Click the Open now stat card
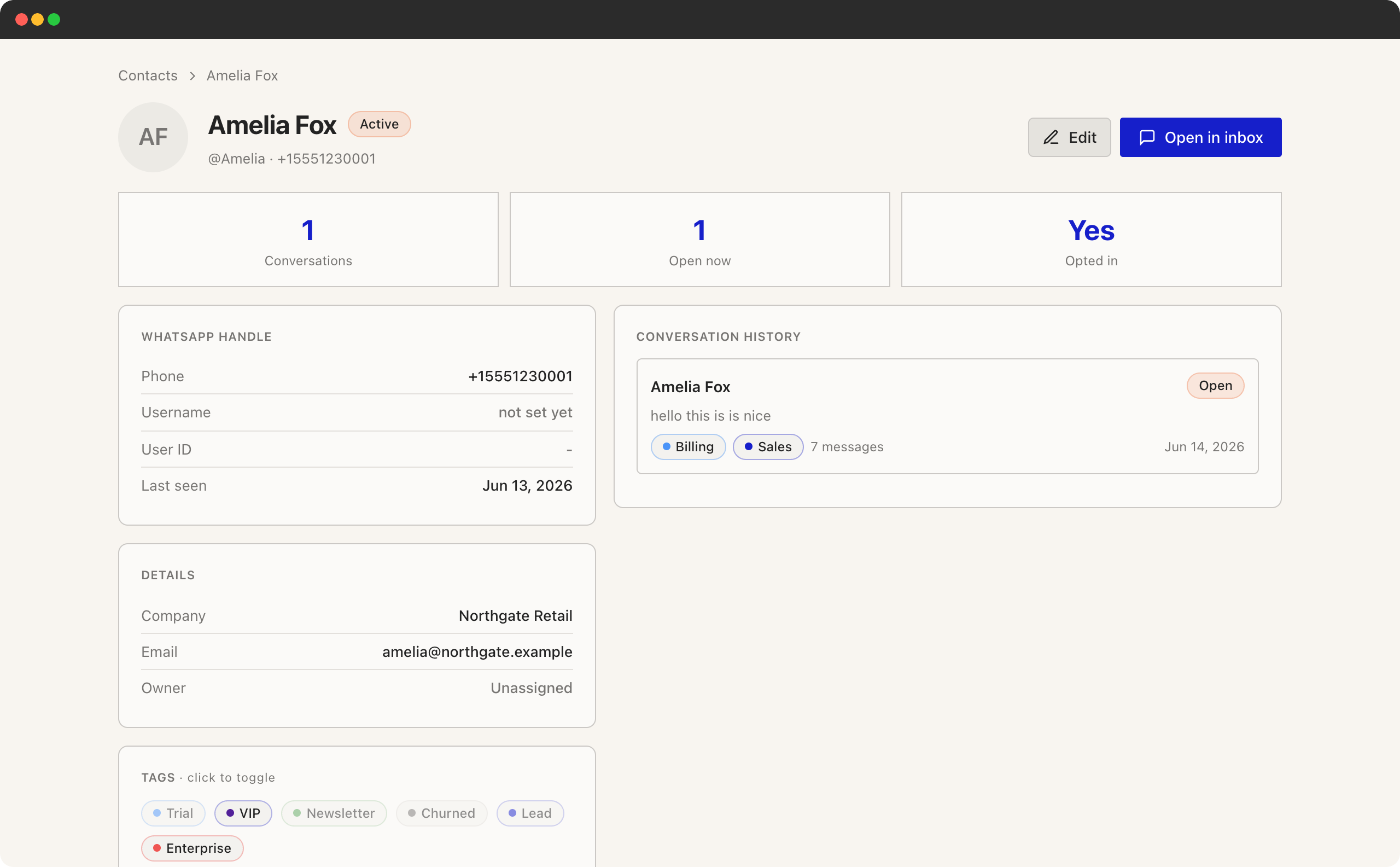The height and width of the screenshot is (867, 1400). pyautogui.click(x=699, y=240)
